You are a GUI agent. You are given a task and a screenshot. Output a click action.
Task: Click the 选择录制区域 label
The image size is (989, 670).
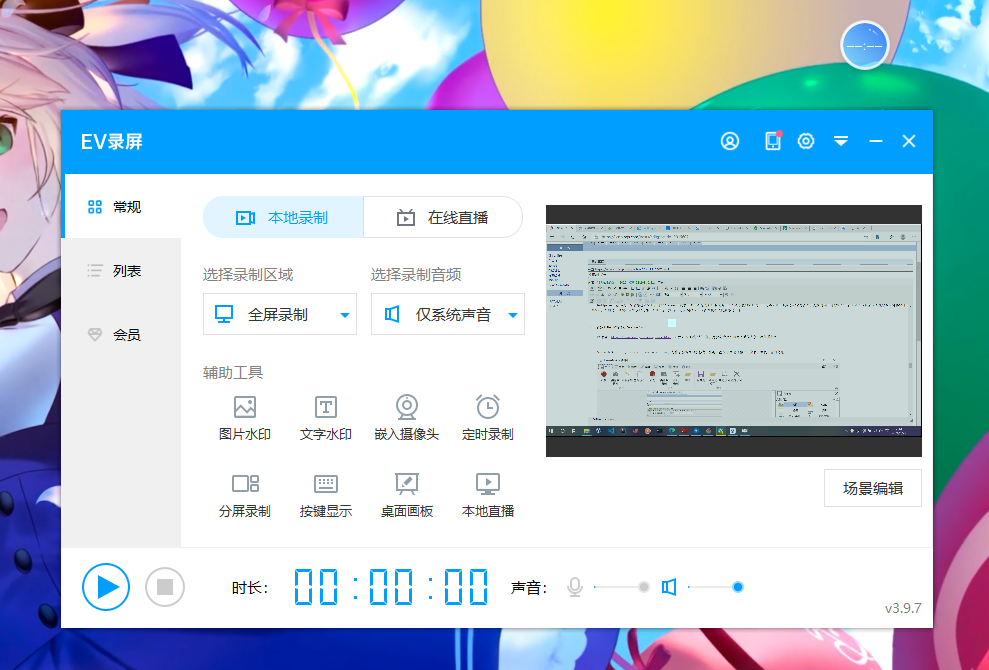click(248, 275)
